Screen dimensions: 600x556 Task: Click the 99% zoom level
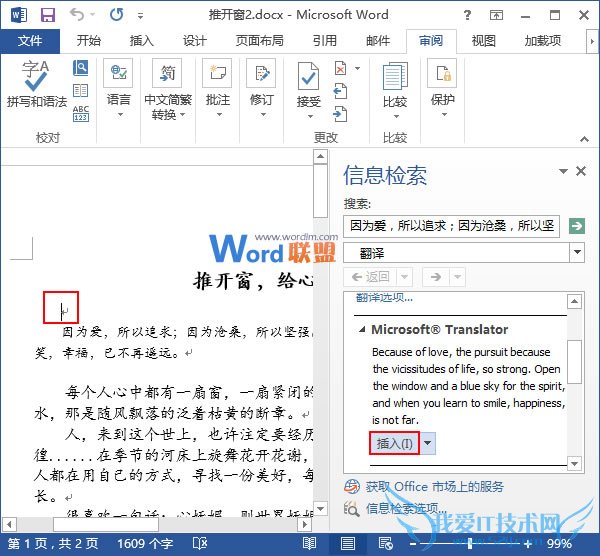tap(559, 543)
